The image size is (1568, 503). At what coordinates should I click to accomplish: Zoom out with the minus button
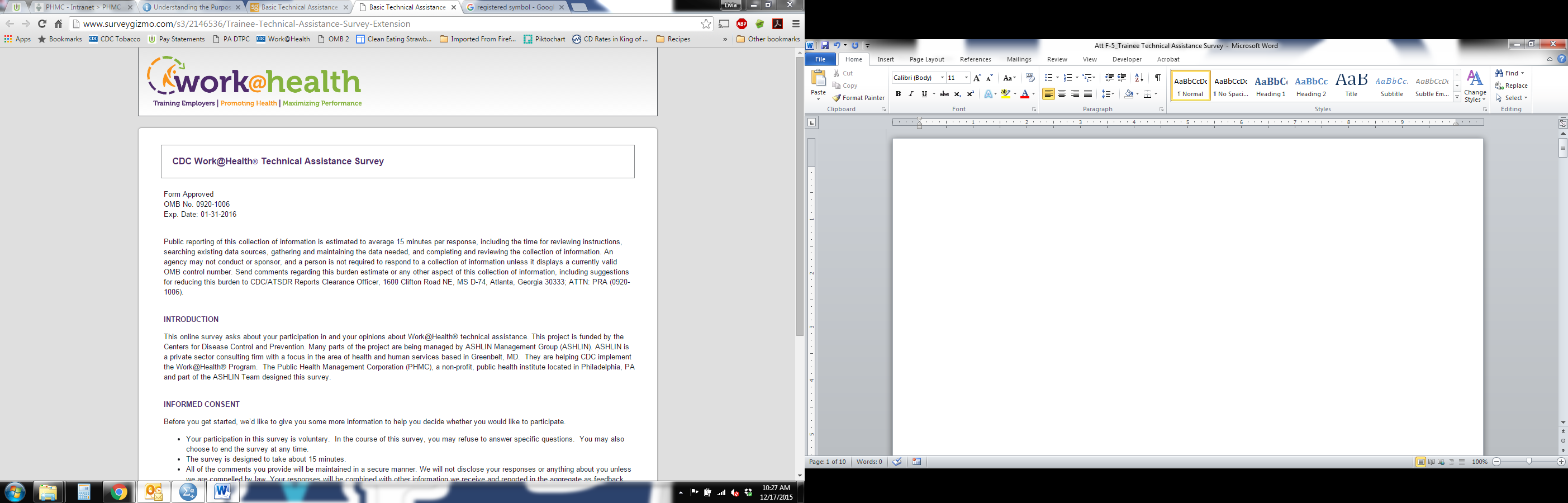[1497, 462]
